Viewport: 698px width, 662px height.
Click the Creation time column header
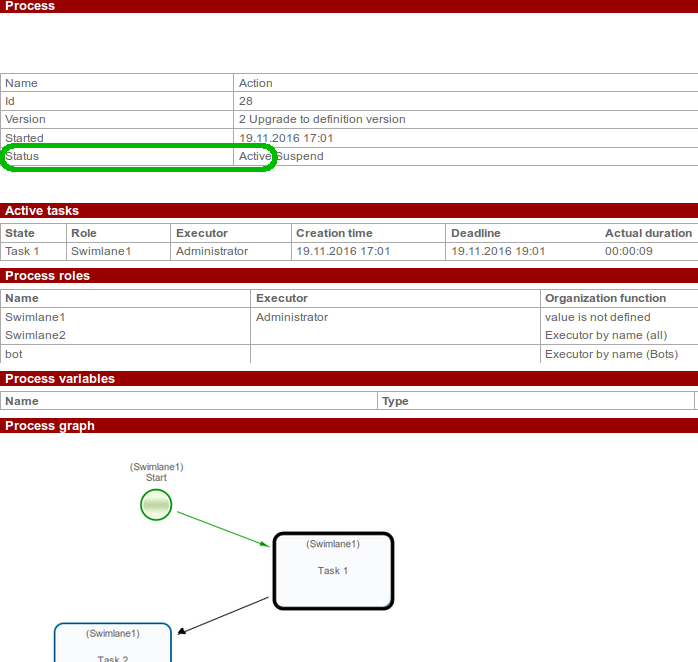[x=334, y=233]
